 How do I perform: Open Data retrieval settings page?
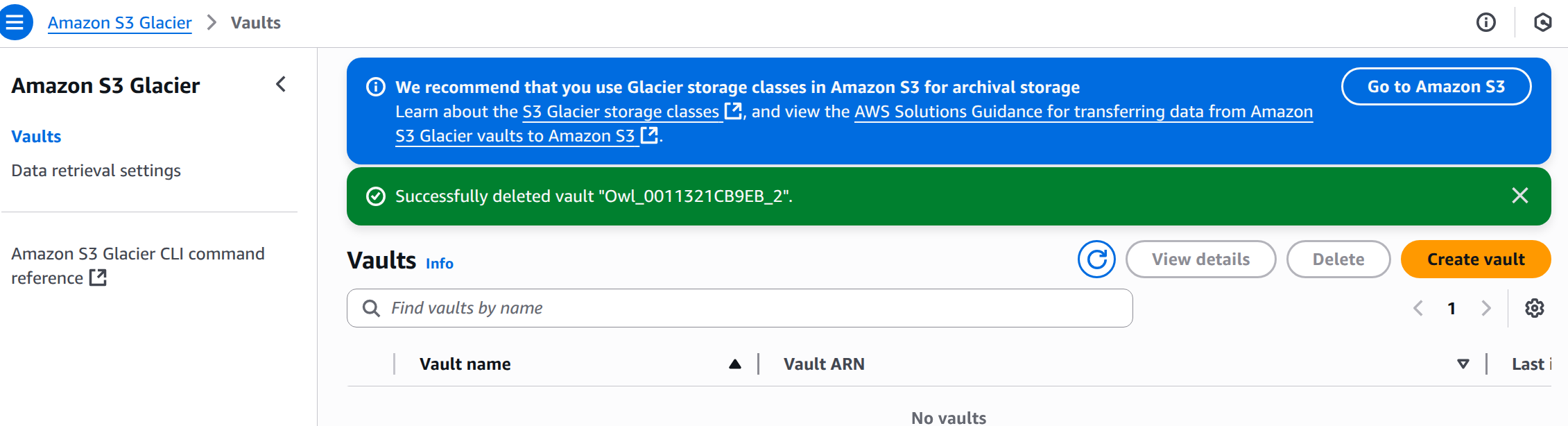(96, 171)
